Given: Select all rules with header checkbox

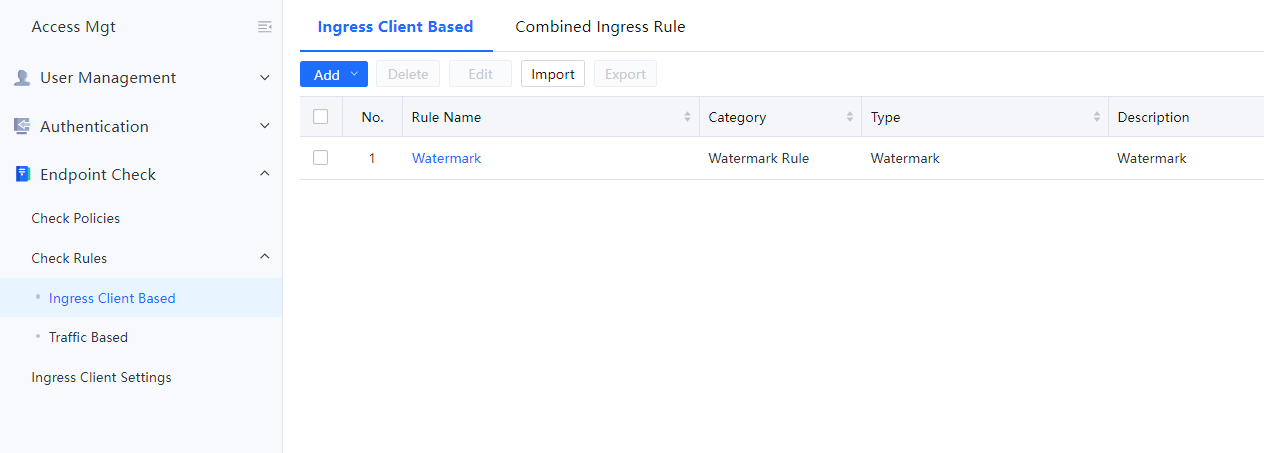Looking at the screenshot, I should tap(320, 117).
